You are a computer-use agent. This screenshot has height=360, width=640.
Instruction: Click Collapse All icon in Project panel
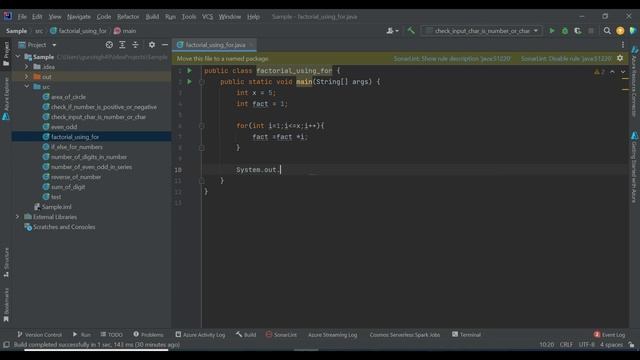pyautogui.click(x=135, y=45)
